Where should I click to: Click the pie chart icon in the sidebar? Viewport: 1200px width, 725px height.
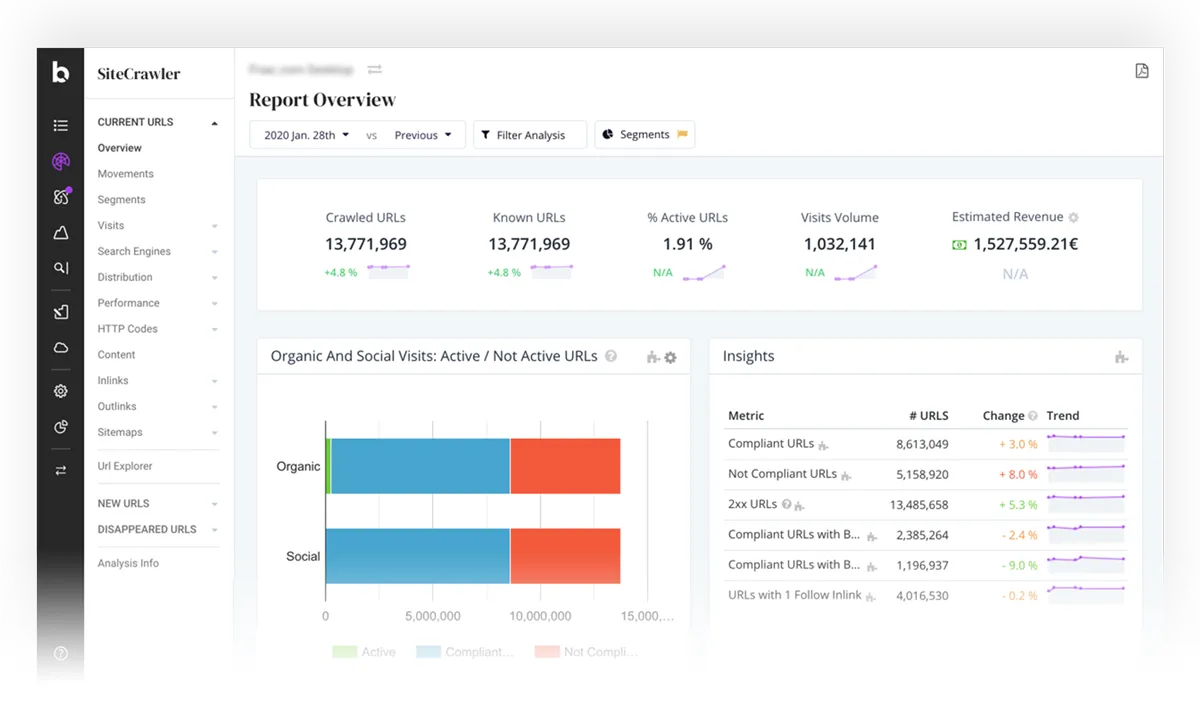pos(61,427)
